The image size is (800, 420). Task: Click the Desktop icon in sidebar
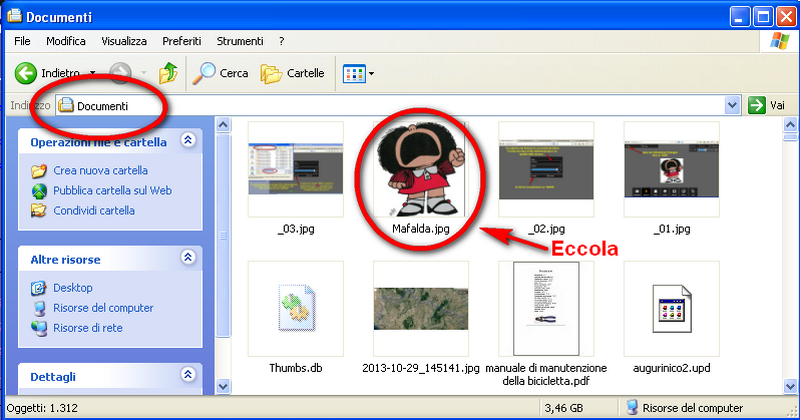click(39, 288)
